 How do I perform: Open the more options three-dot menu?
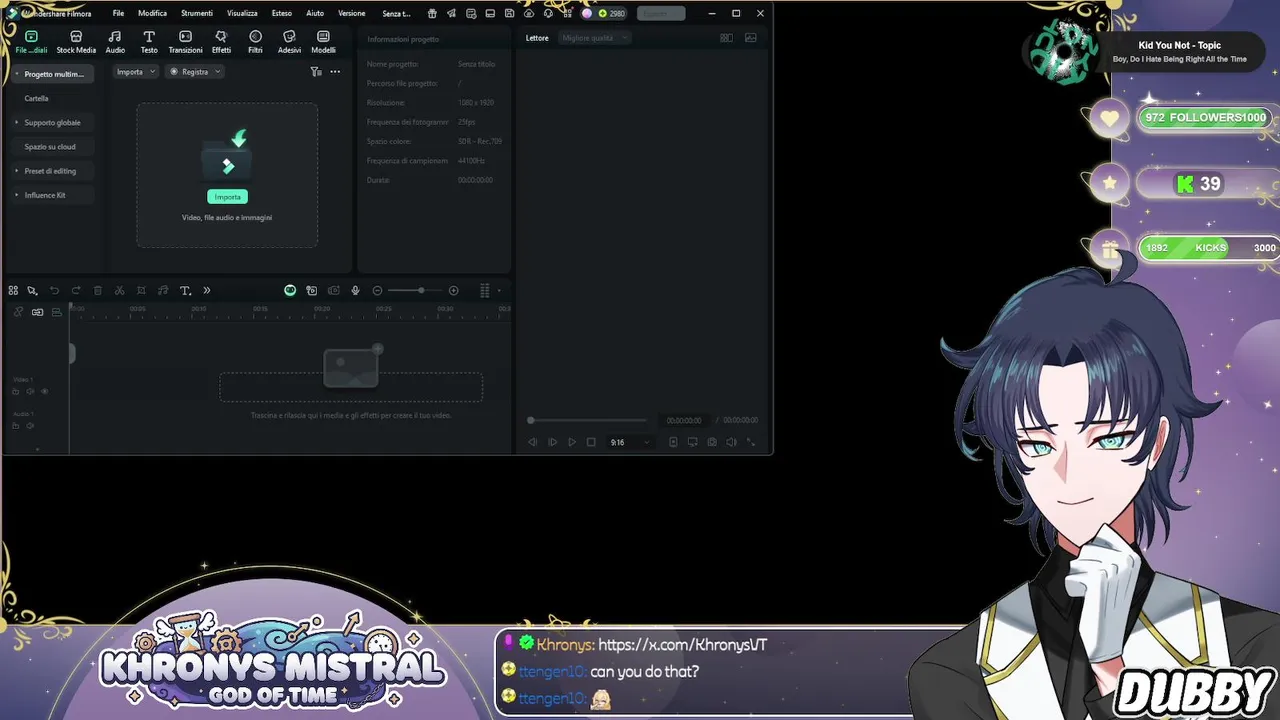point(335,72)
